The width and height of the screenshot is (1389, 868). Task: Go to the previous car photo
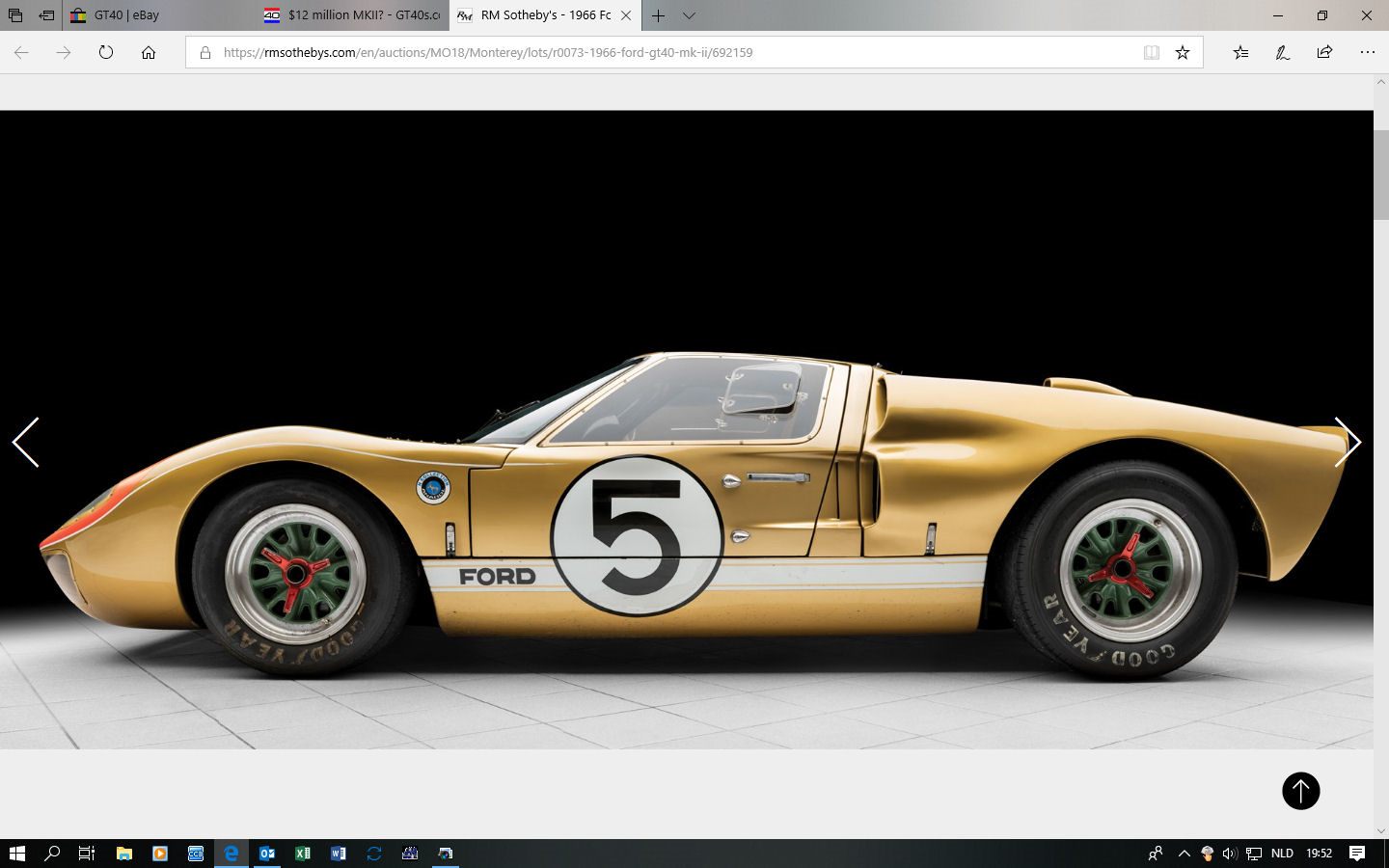pyautogui.click(x=25, y=443)
